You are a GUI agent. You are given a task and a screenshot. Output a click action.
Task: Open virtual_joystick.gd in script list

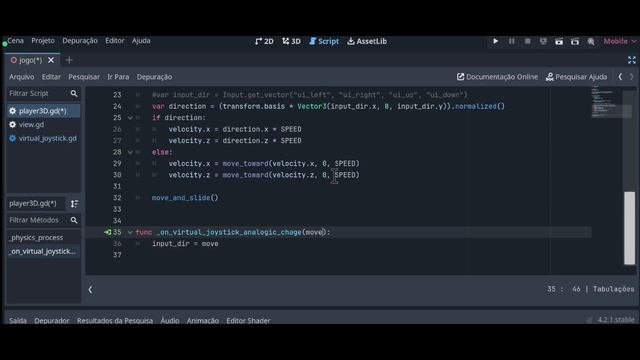(43, 138)
